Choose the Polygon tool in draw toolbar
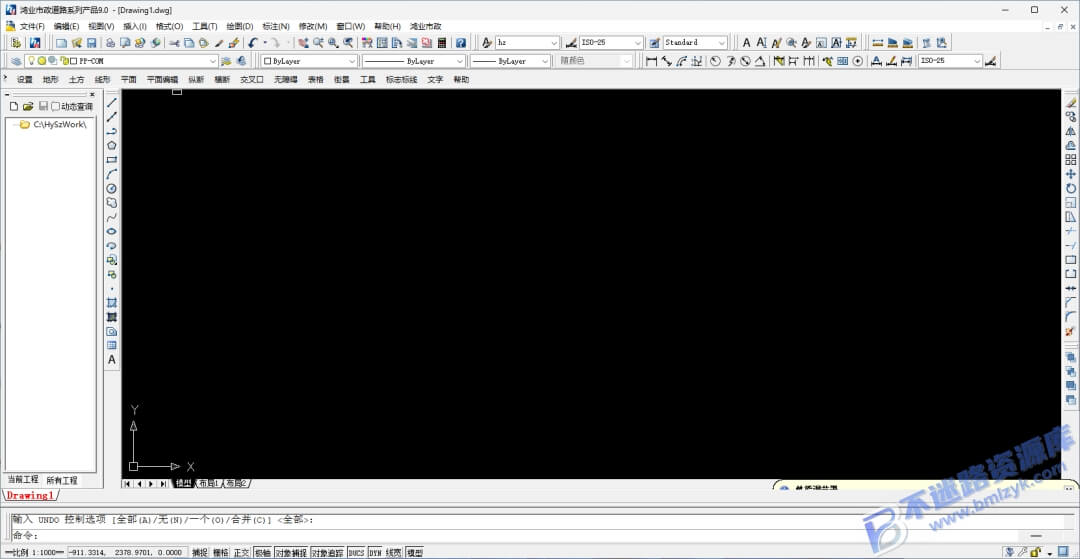Image resolution: width=1080 pixels, height=559 pixels. point(112,145)
